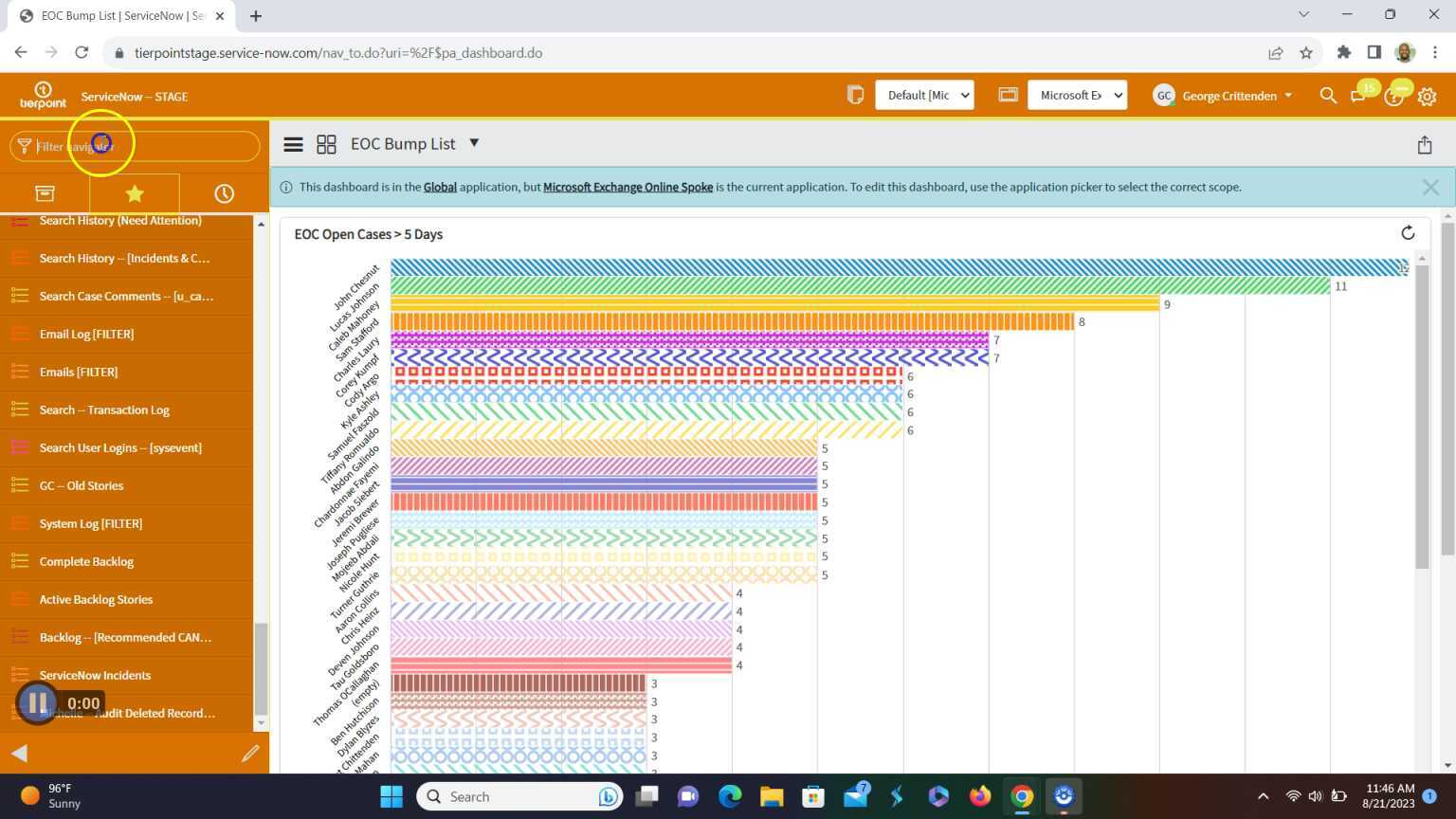The height and width of the screenshot is (819, 1456).
Task: Refresh the EOC Open Cases widget
Action: click(1408, 233)
